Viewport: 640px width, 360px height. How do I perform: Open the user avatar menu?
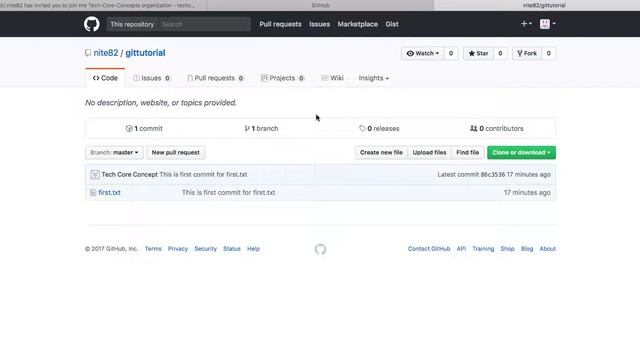click(547, 24)
